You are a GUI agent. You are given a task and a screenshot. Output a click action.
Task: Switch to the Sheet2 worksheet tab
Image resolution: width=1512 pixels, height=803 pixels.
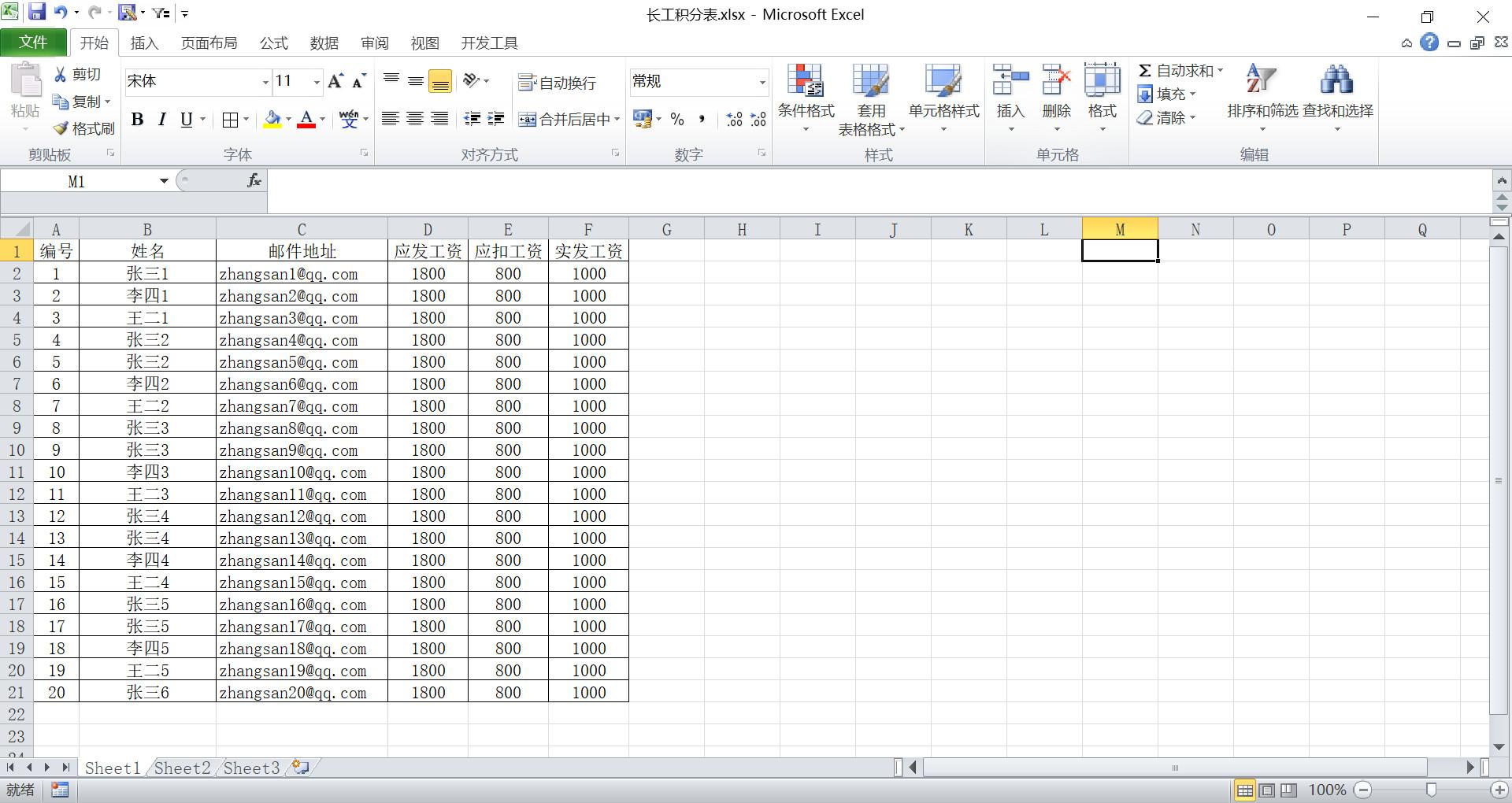(183, 768)
